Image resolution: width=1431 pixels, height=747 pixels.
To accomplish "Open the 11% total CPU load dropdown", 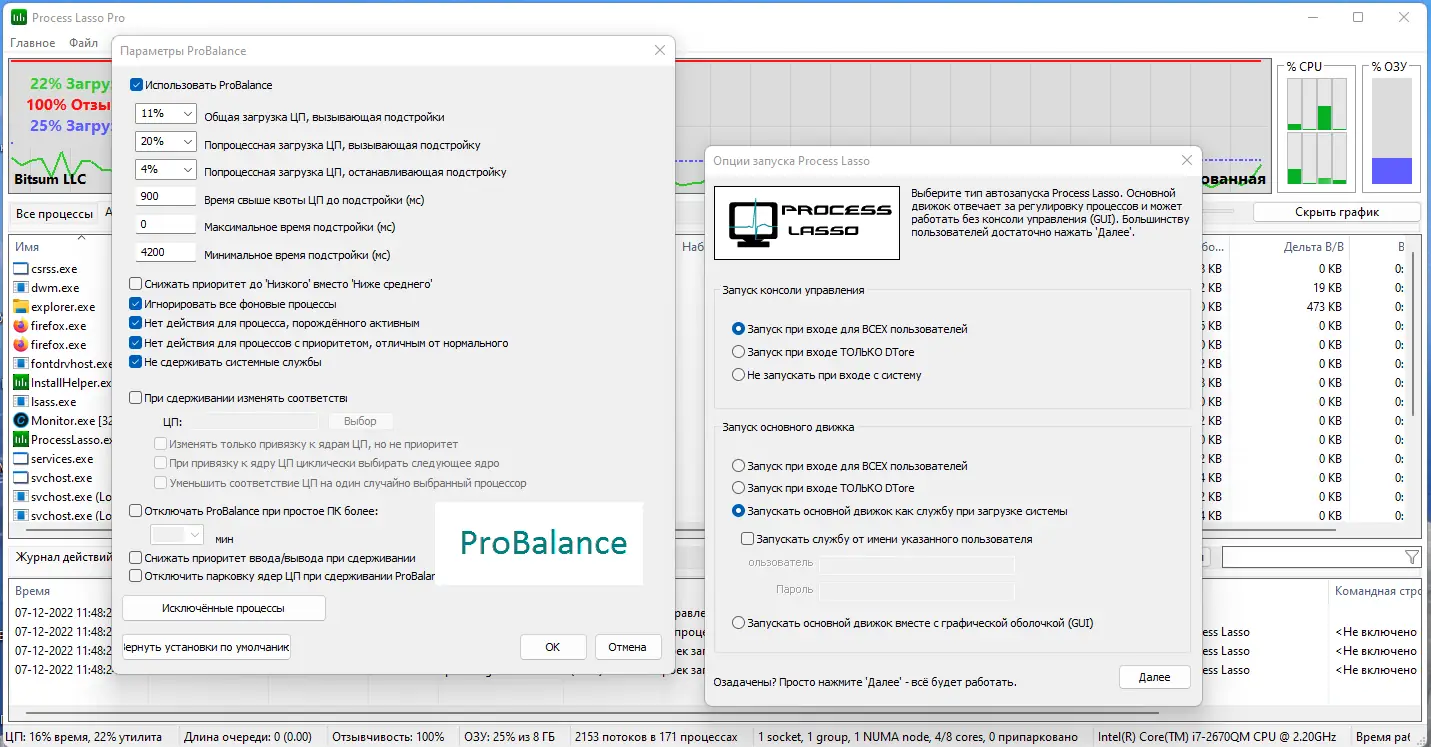I will pyautogui.click(x=166, y=114).
